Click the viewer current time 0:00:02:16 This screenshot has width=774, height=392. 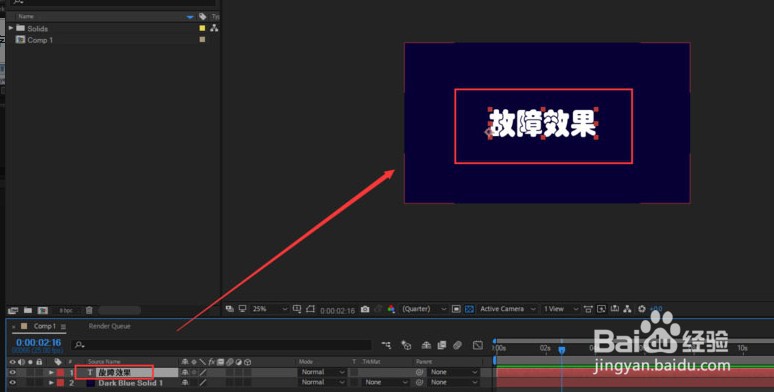point(337,311)
